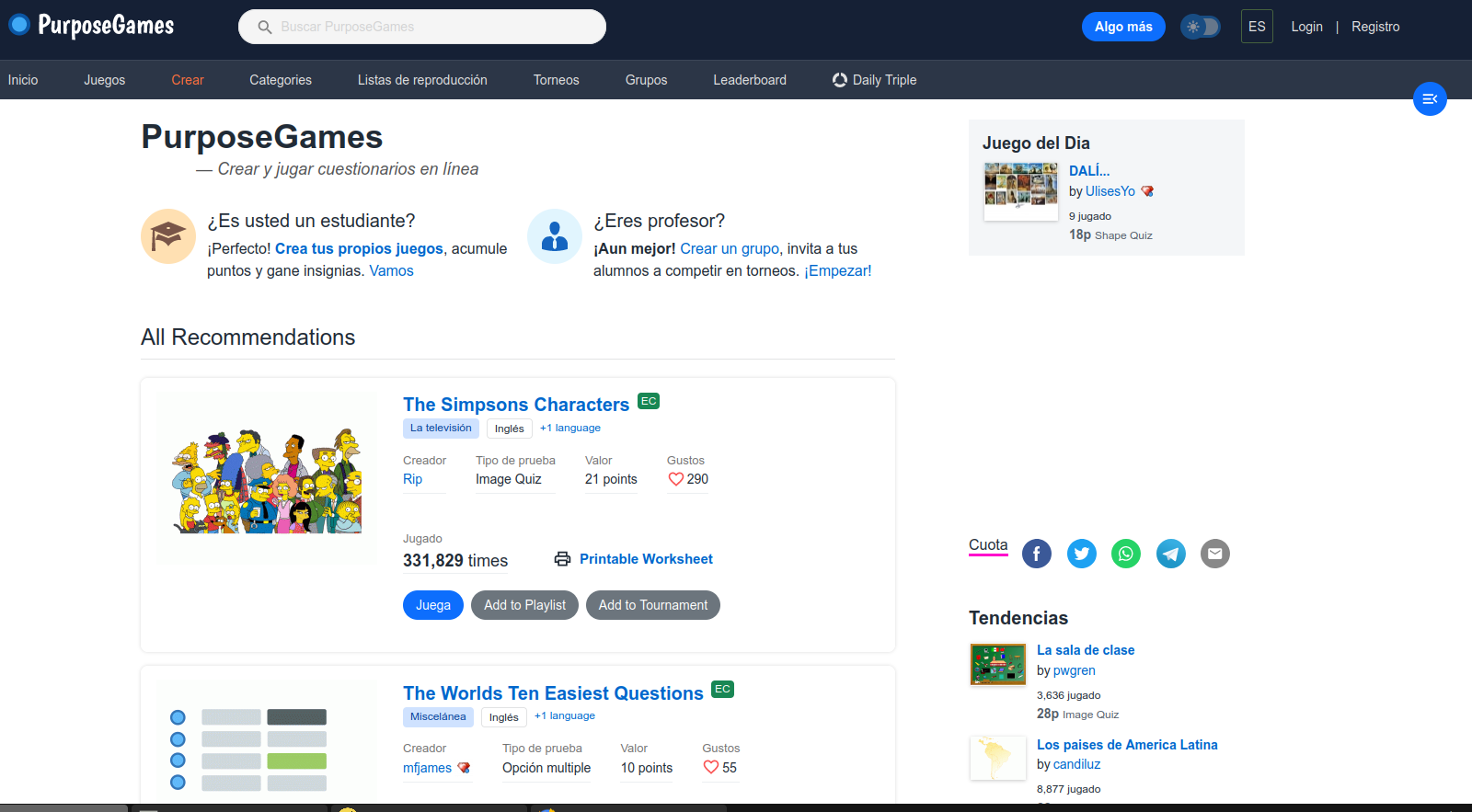Open the ES language selector
The width and height of the screenshot is (1472, 812).
pyautogui.click(x=1257, y=27)
